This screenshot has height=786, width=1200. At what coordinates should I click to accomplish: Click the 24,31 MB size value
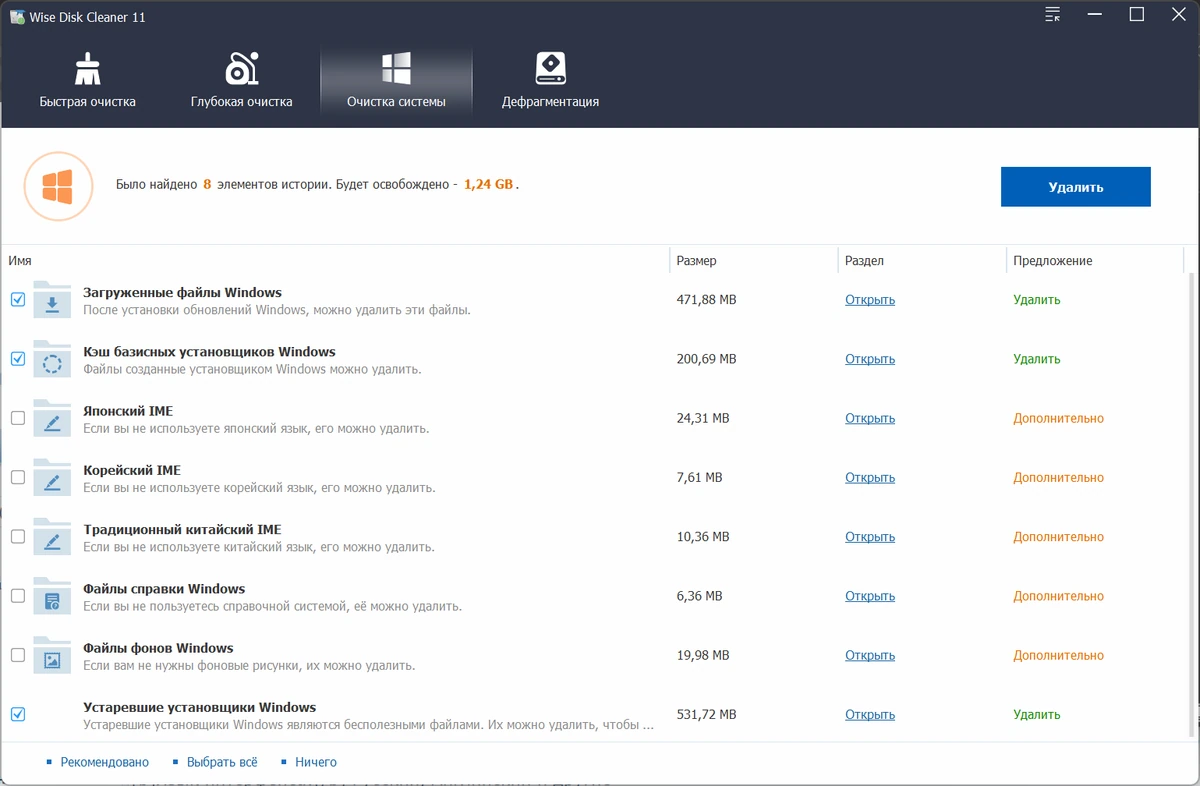703,418
